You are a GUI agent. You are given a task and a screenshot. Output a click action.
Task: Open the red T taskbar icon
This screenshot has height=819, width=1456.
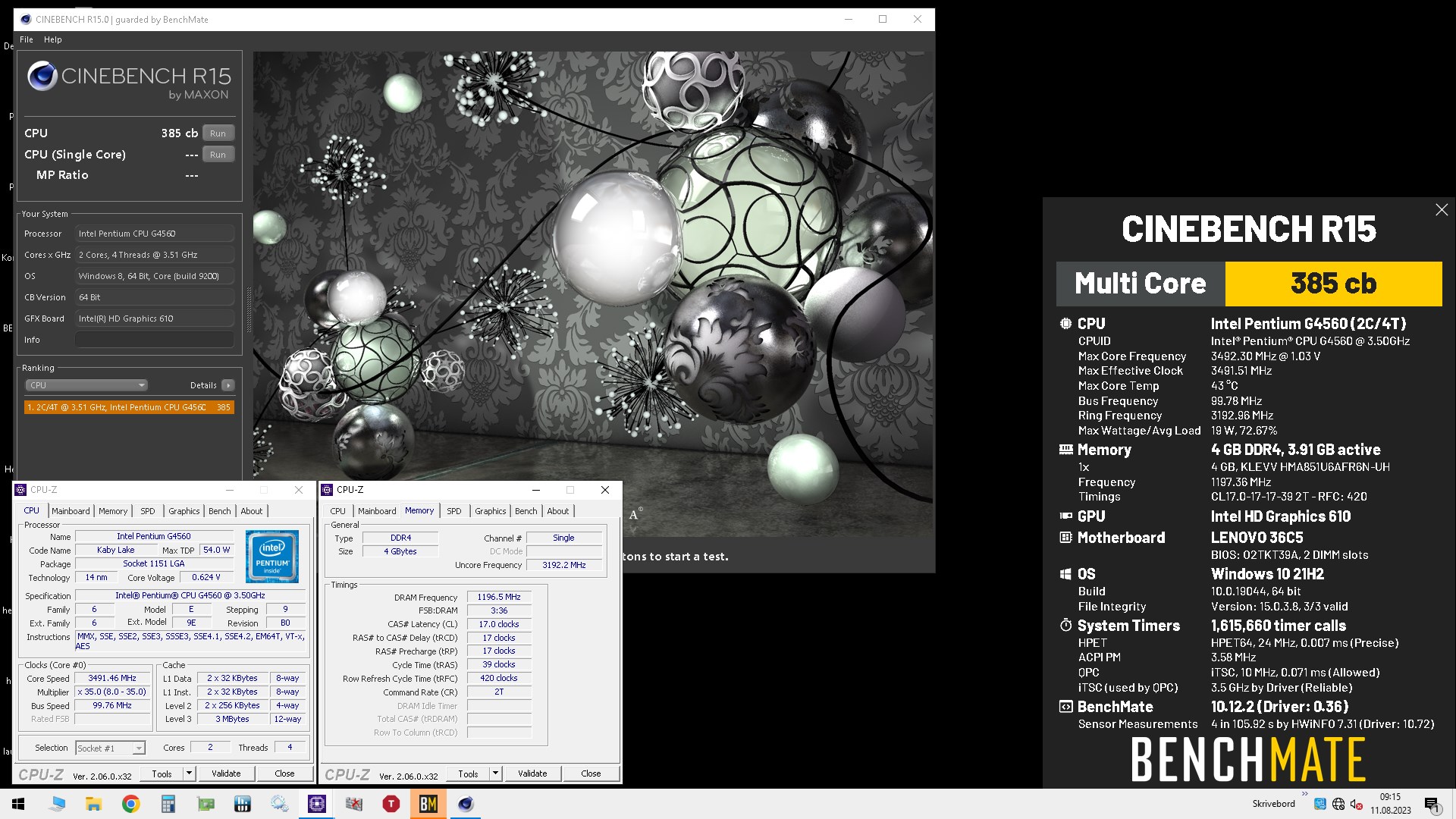[391, 804]
